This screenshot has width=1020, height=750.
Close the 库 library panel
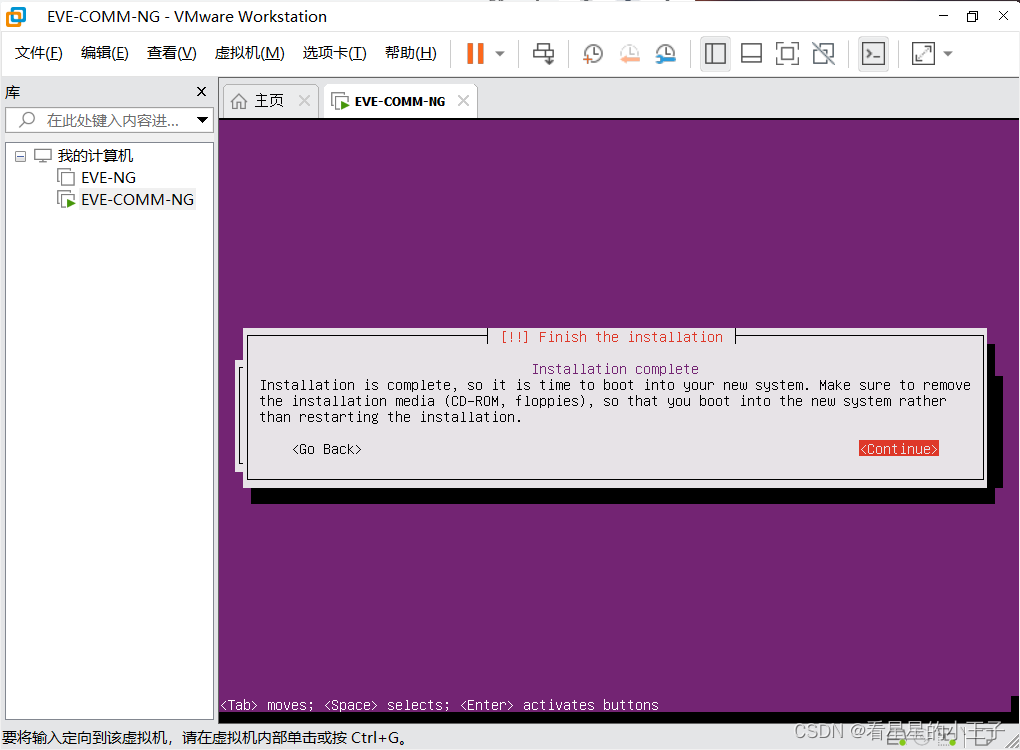point(201,92)
